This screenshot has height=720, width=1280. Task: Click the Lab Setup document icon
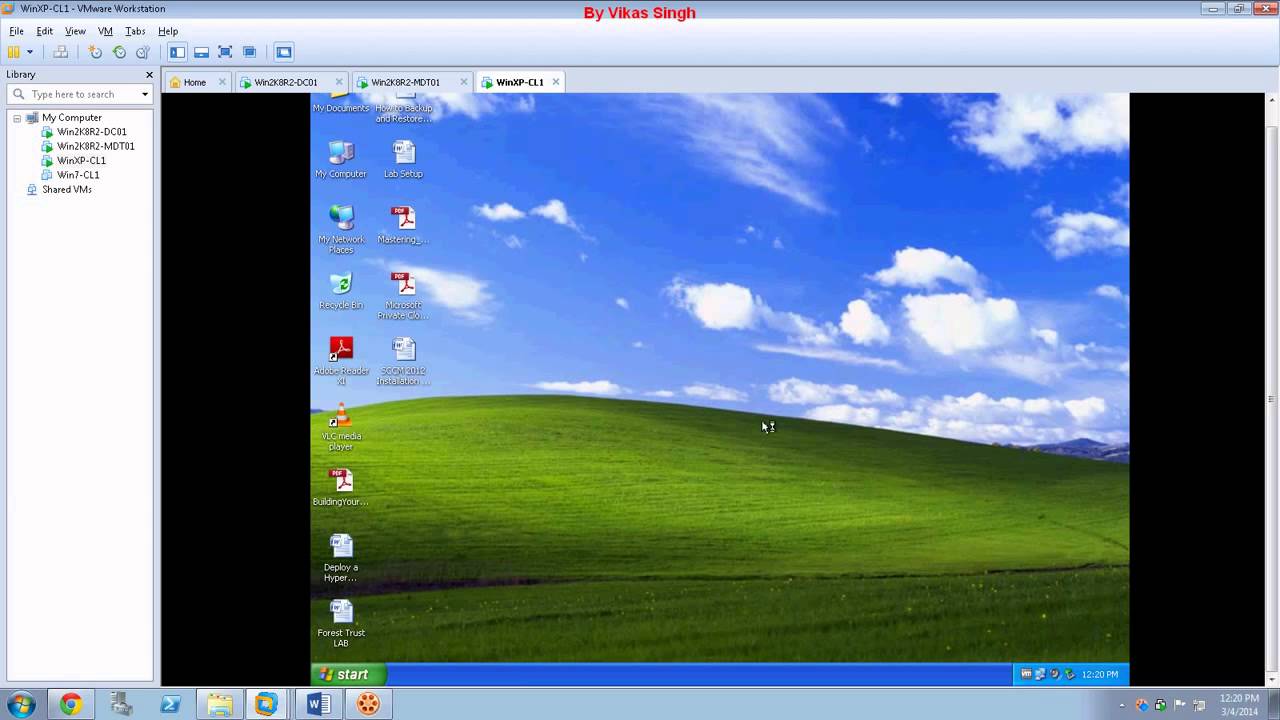pos(403,159)
